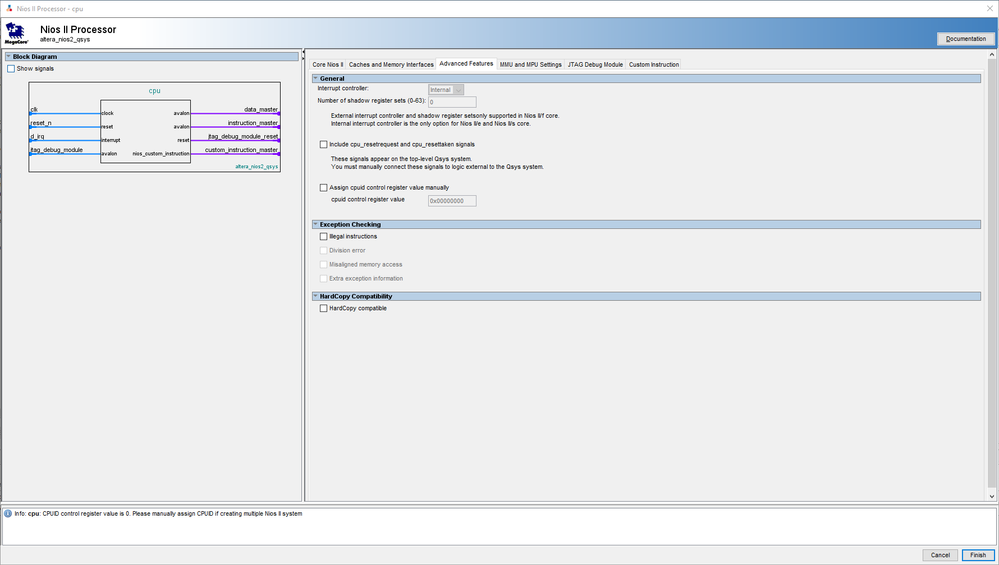Click the Finish button
The height and width of the screenshot is (565, 999).
tap(978, 555)
